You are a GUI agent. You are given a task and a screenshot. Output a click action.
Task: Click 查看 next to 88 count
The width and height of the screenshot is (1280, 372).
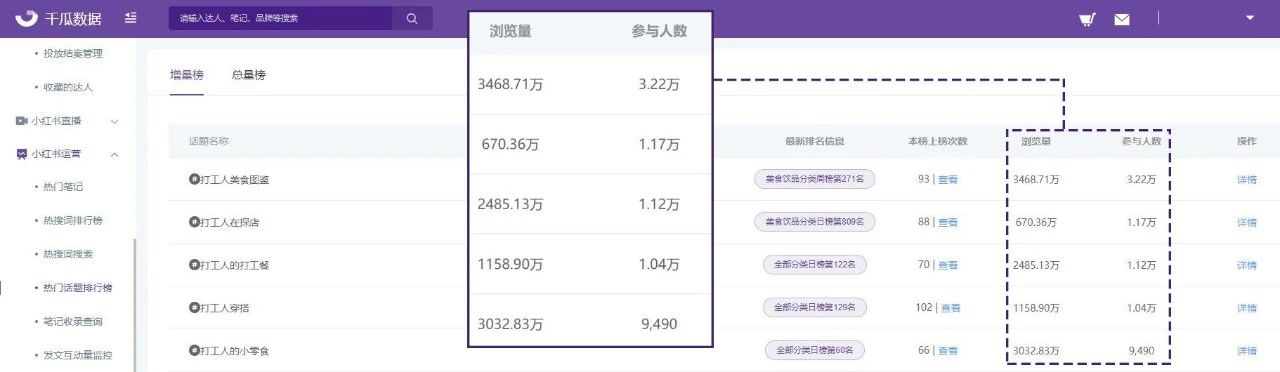tap(948, 222)
